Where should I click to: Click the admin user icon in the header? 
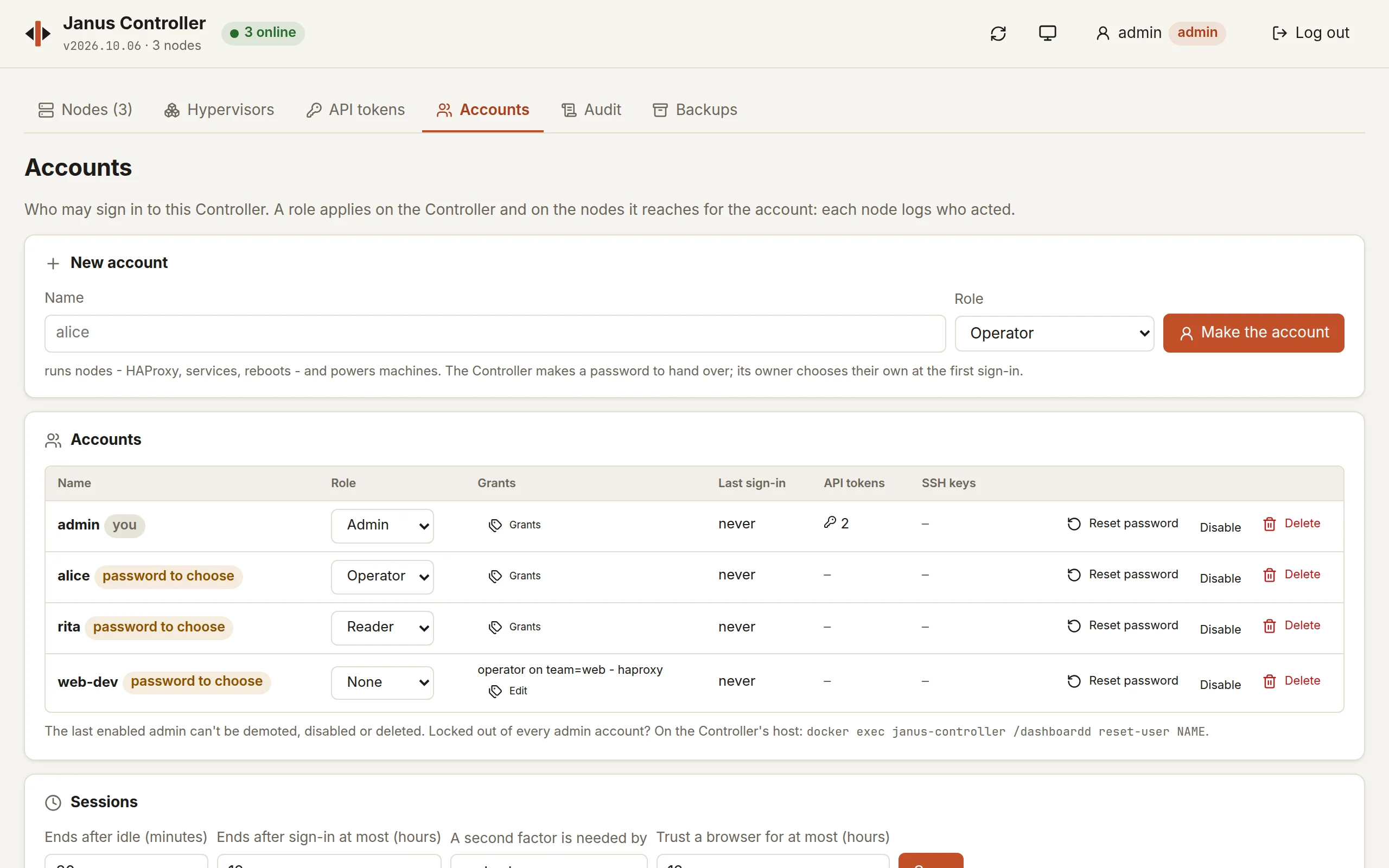click(x=1103, y=33)
